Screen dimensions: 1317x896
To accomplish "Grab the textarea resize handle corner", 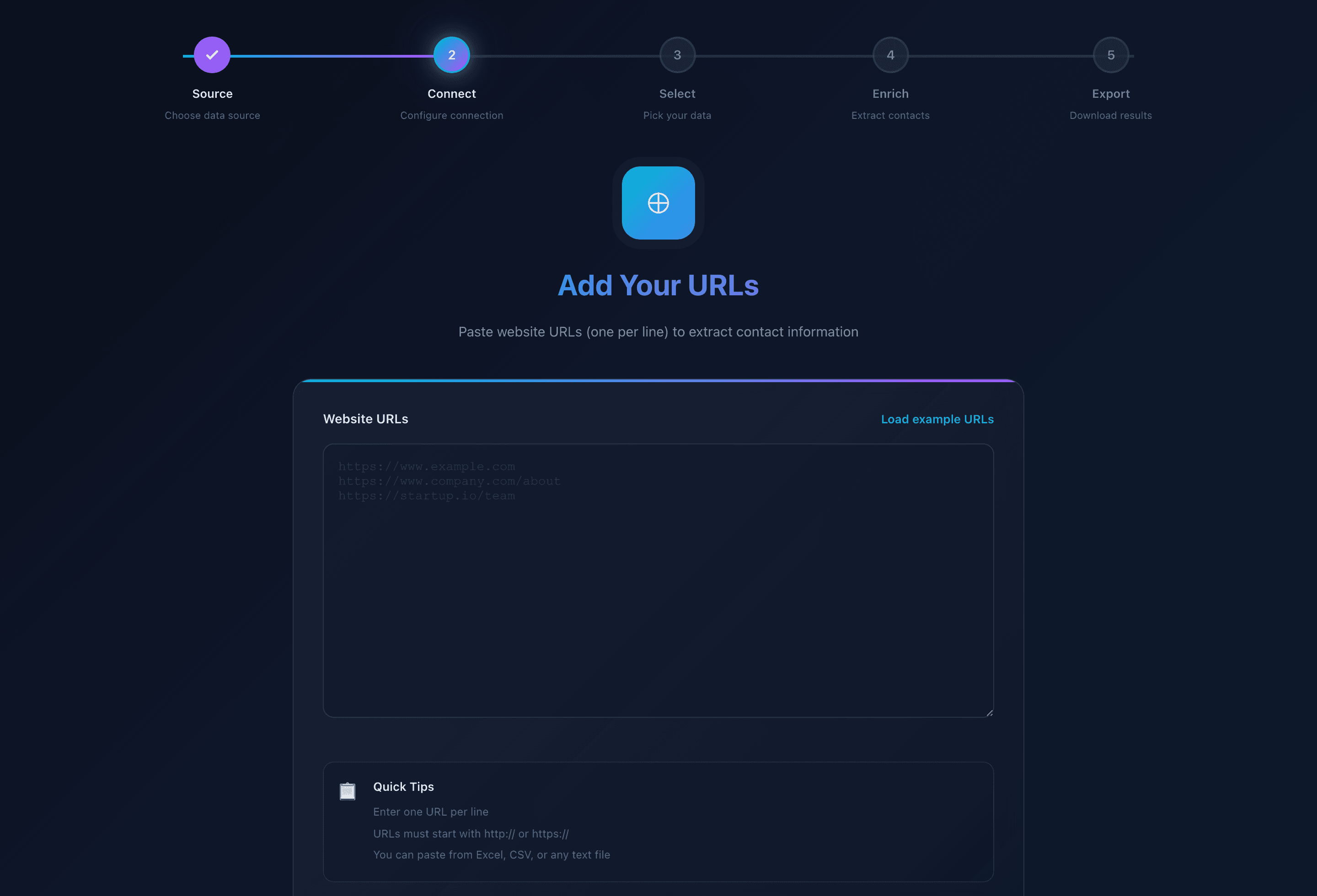I will (990, 713).
